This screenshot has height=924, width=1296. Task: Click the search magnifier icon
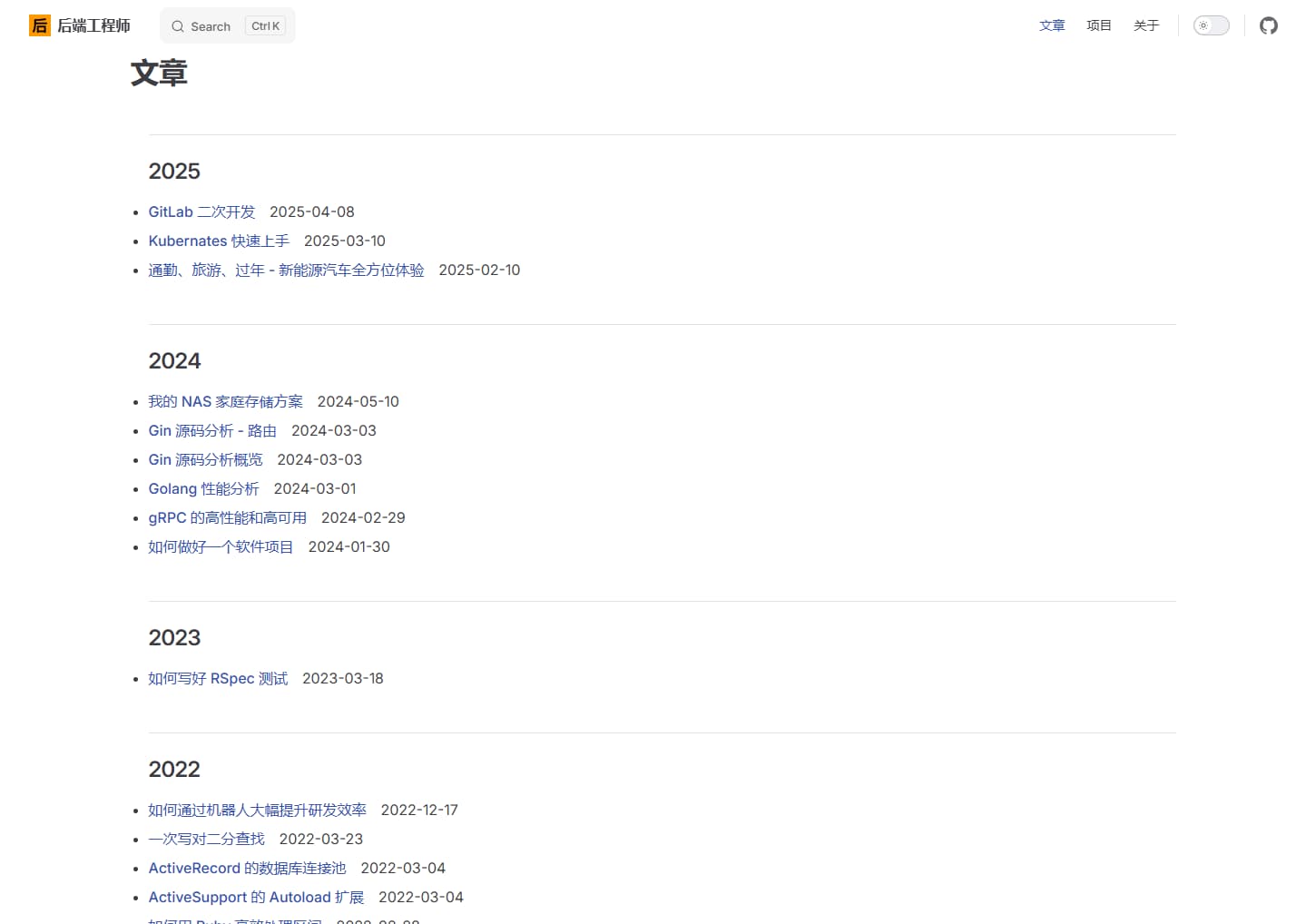click(178, 26)
